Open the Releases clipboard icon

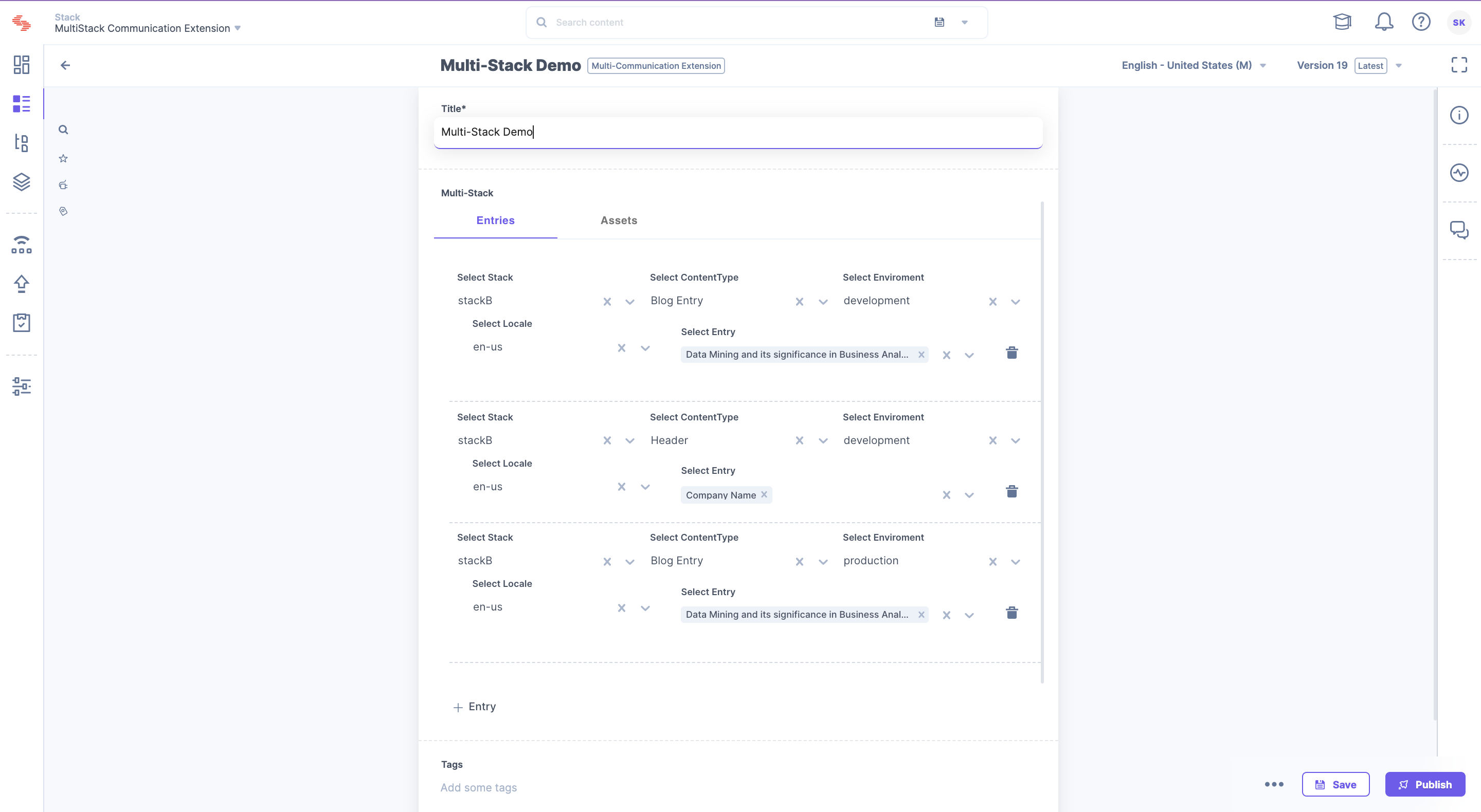click(x=21, y=322)
